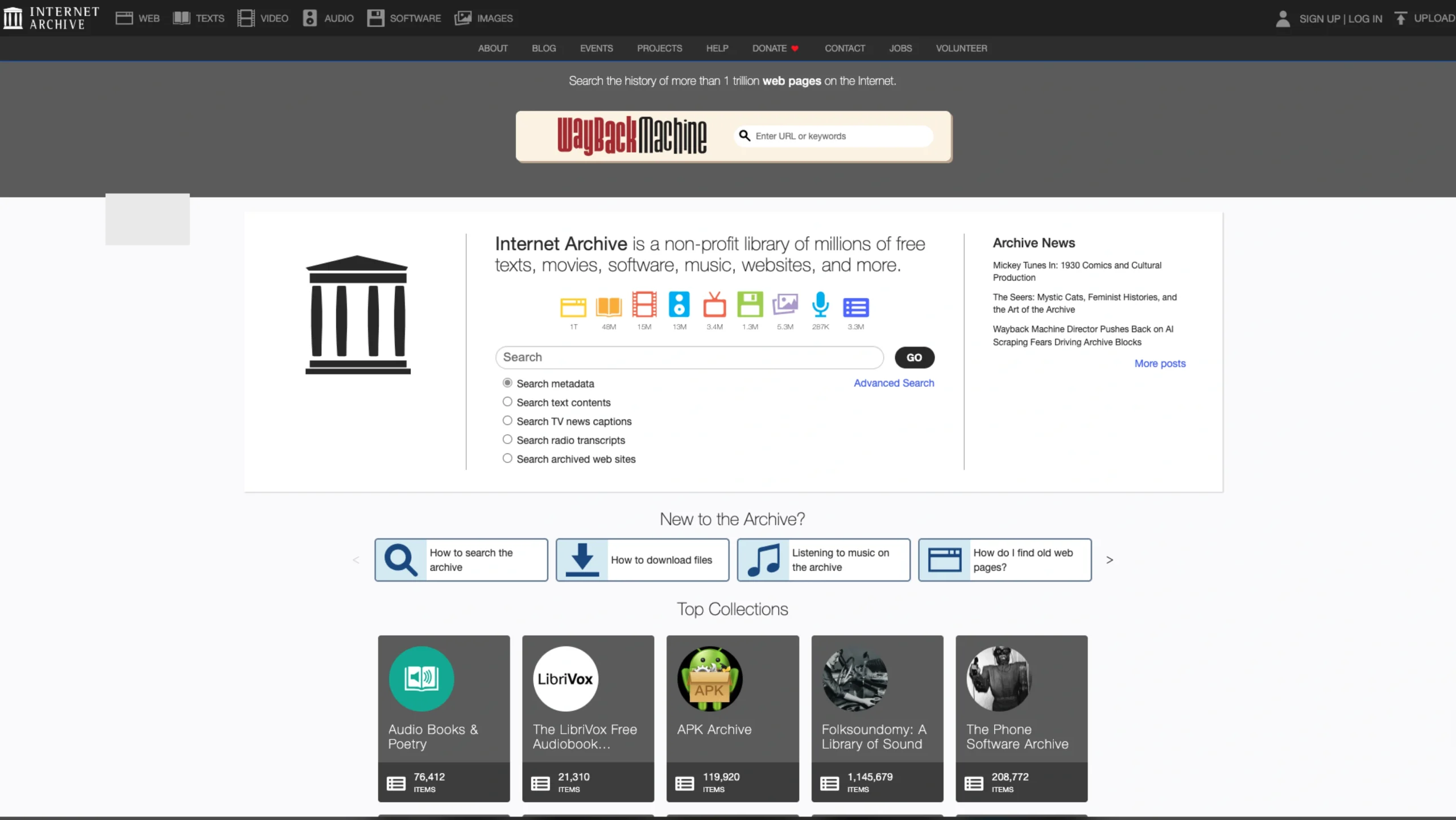The height and width of the screenshot is (820, 1456).
Task: Select the Search radio transcripts option
Action: point(507,439)
